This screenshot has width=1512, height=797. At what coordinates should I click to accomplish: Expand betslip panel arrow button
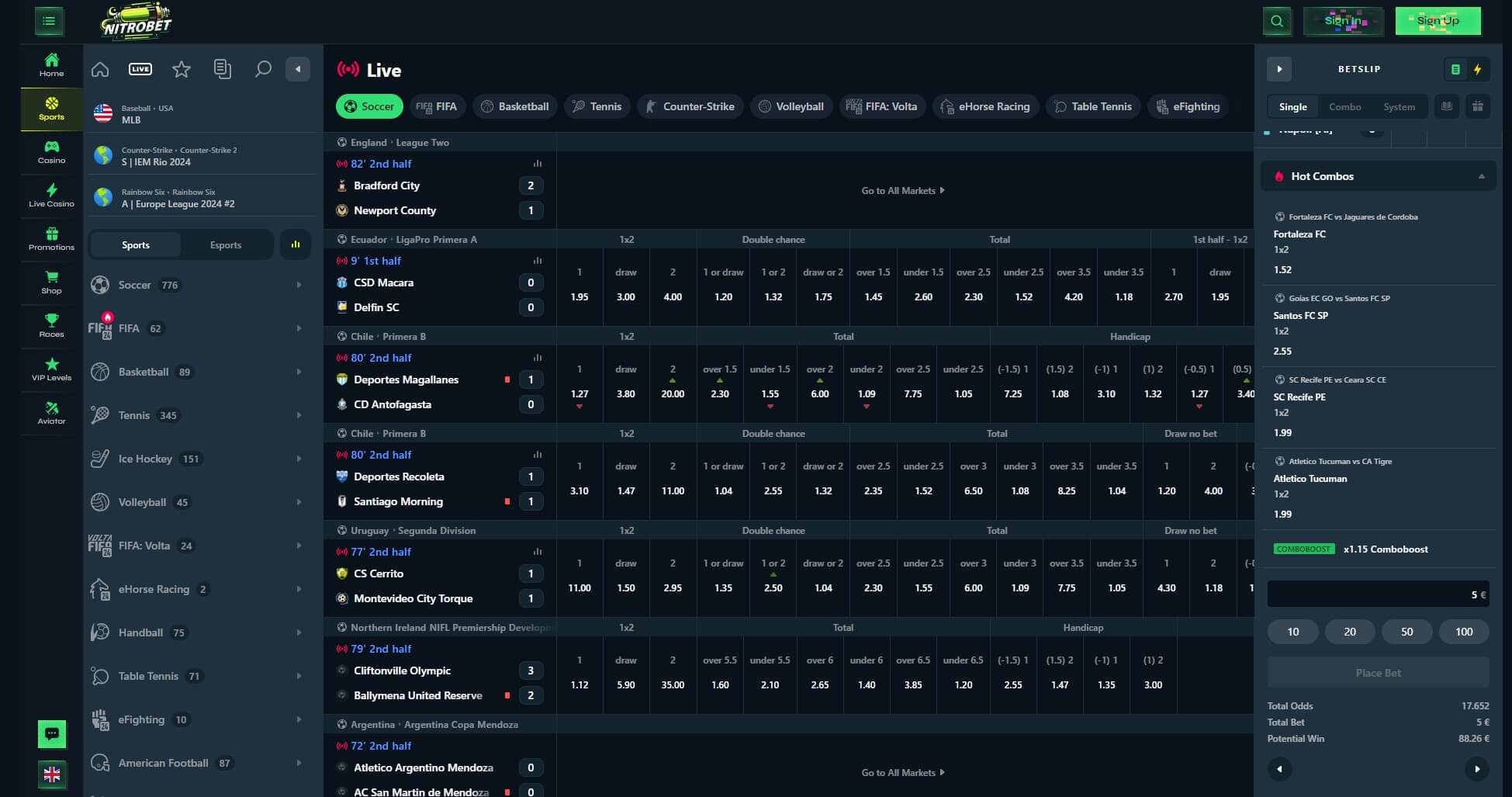click(x=1279, y=69)
